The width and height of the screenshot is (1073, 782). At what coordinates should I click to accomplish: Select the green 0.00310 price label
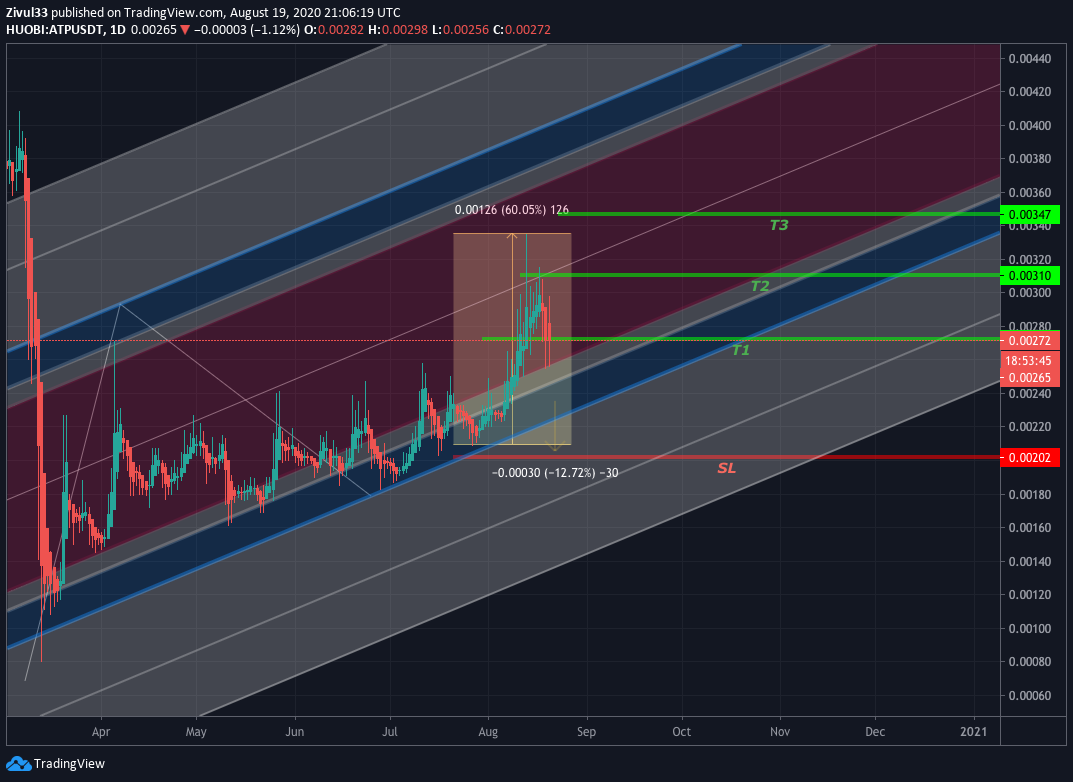pos(1030,276)
